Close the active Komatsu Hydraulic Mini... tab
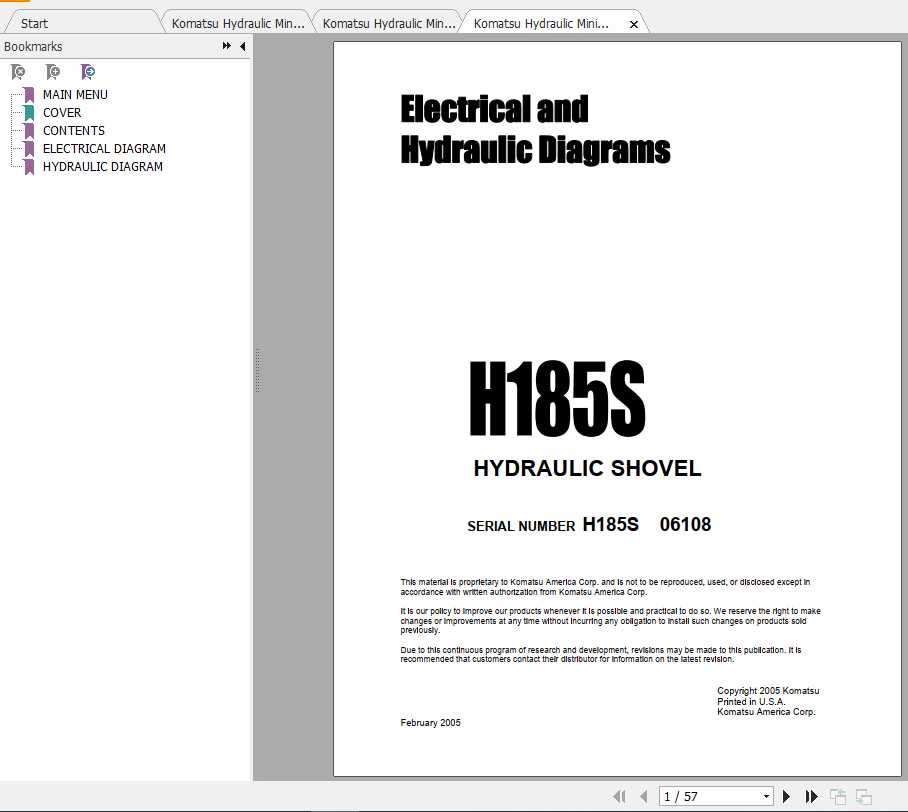The image size is (908, 812). pyautogui.click(x=634, y=24)
